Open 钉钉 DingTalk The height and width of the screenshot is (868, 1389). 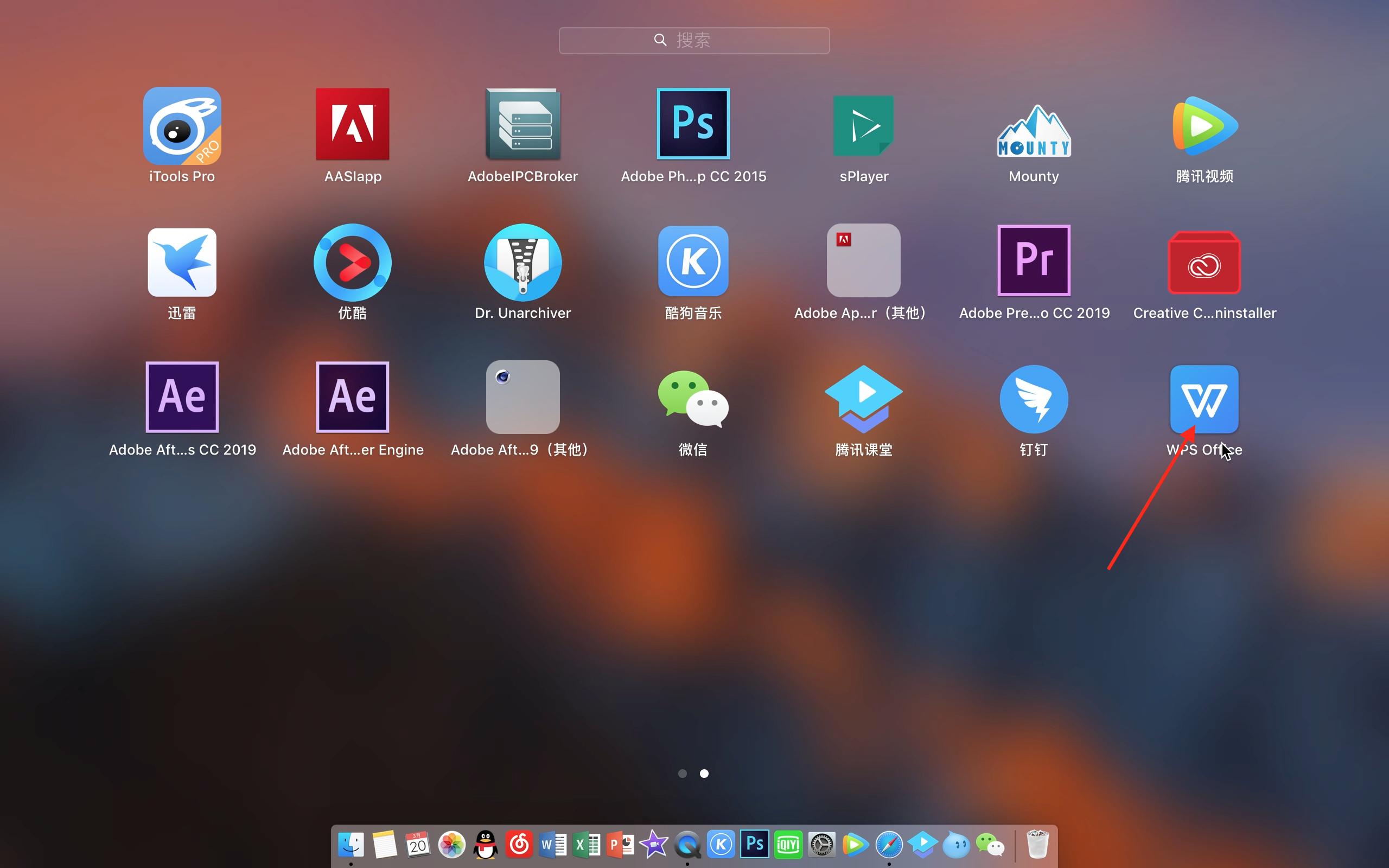click(x=1033, y=398)
